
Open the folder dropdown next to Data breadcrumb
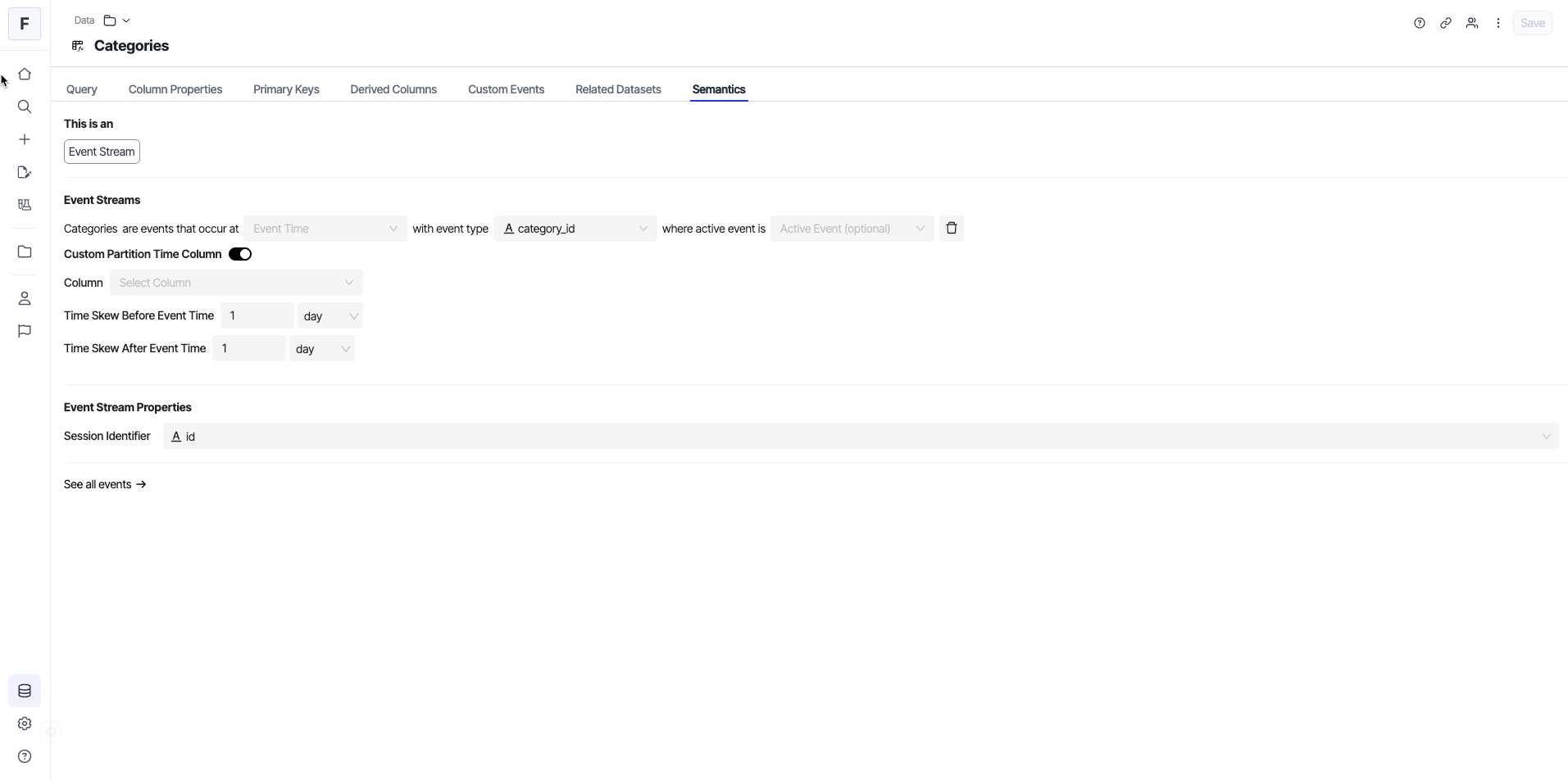117,20
